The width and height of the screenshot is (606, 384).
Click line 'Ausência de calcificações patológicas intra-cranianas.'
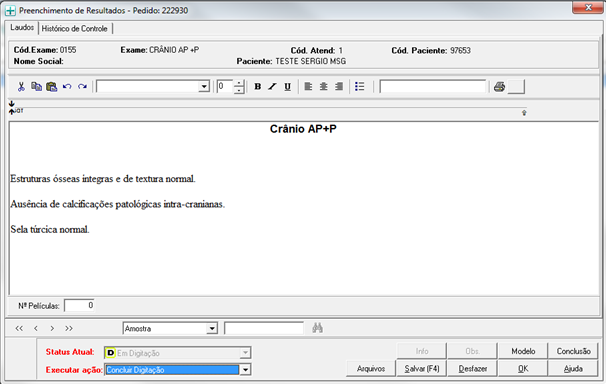[x=117, y=204]
